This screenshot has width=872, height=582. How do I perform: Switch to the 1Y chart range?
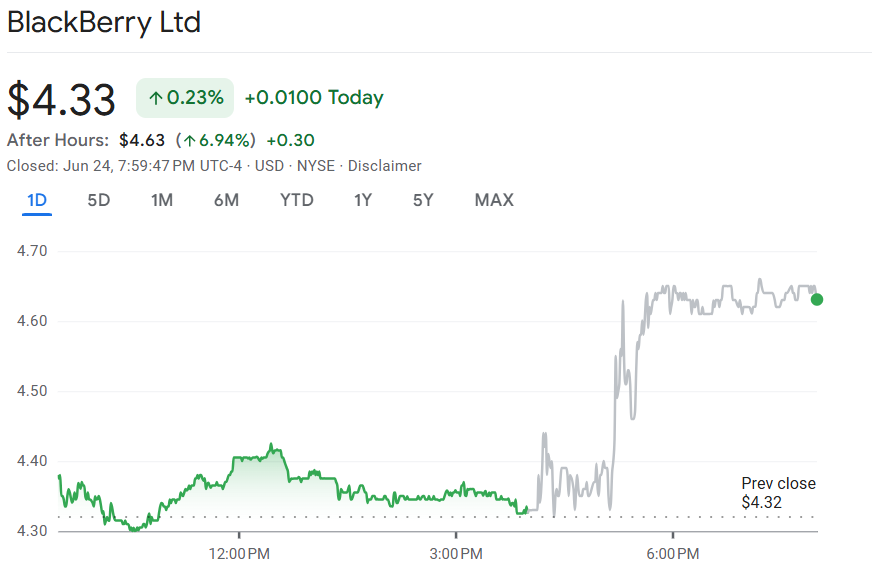(363, 200)
